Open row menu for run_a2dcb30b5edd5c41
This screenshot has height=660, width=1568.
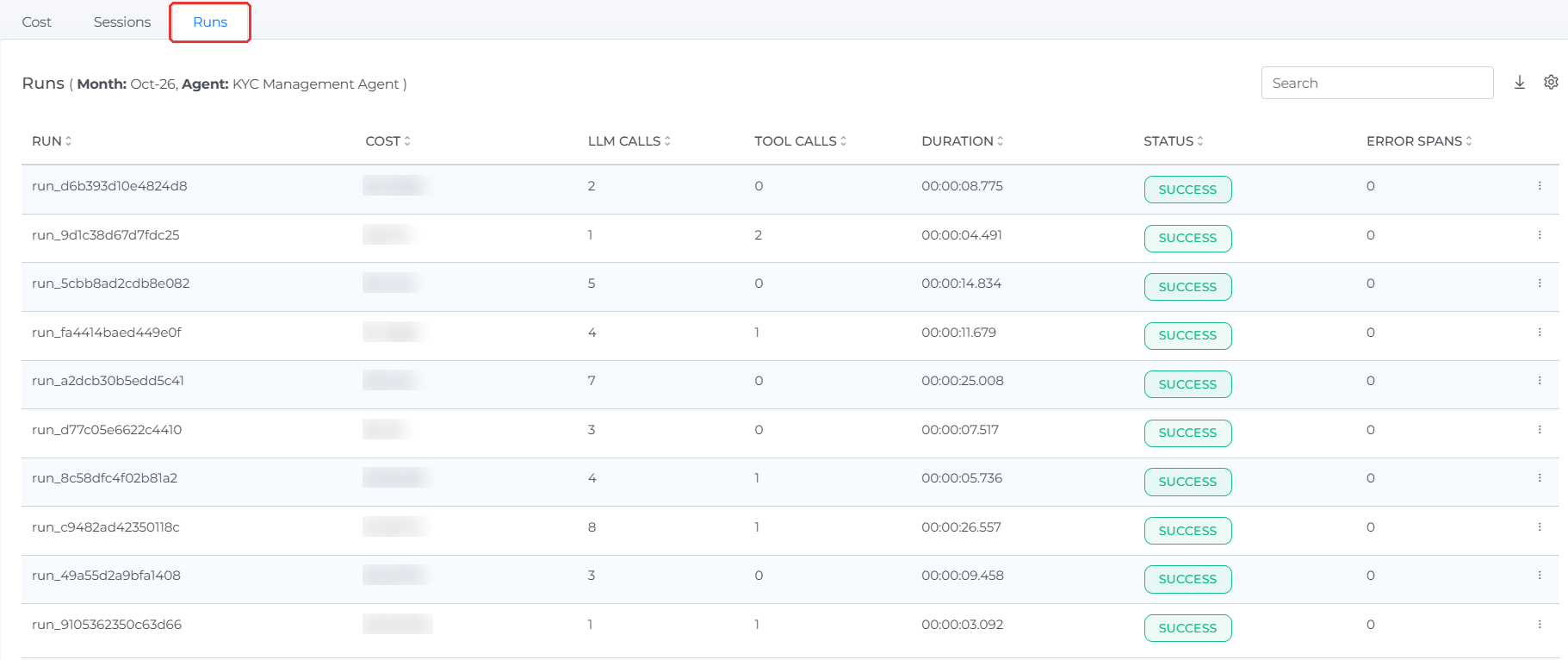click(1540, 381)
